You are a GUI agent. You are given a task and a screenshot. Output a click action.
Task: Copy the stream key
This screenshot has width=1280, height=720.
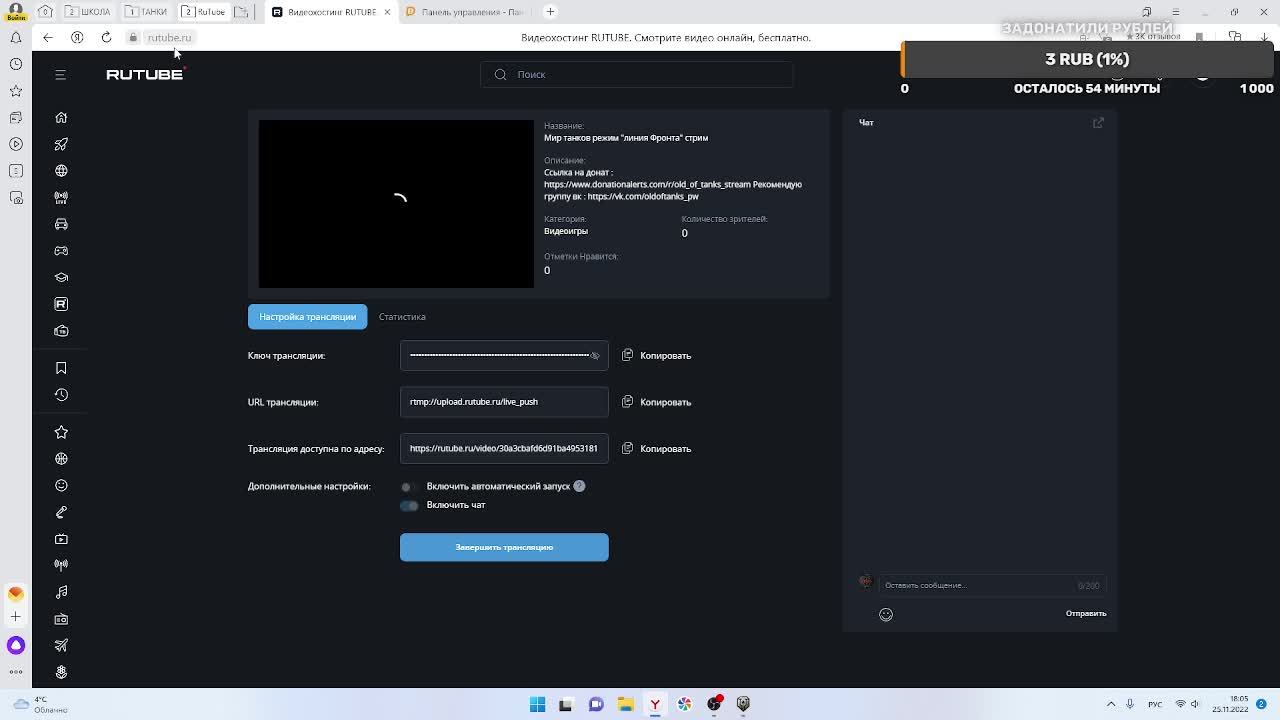[x=657, y=355]
